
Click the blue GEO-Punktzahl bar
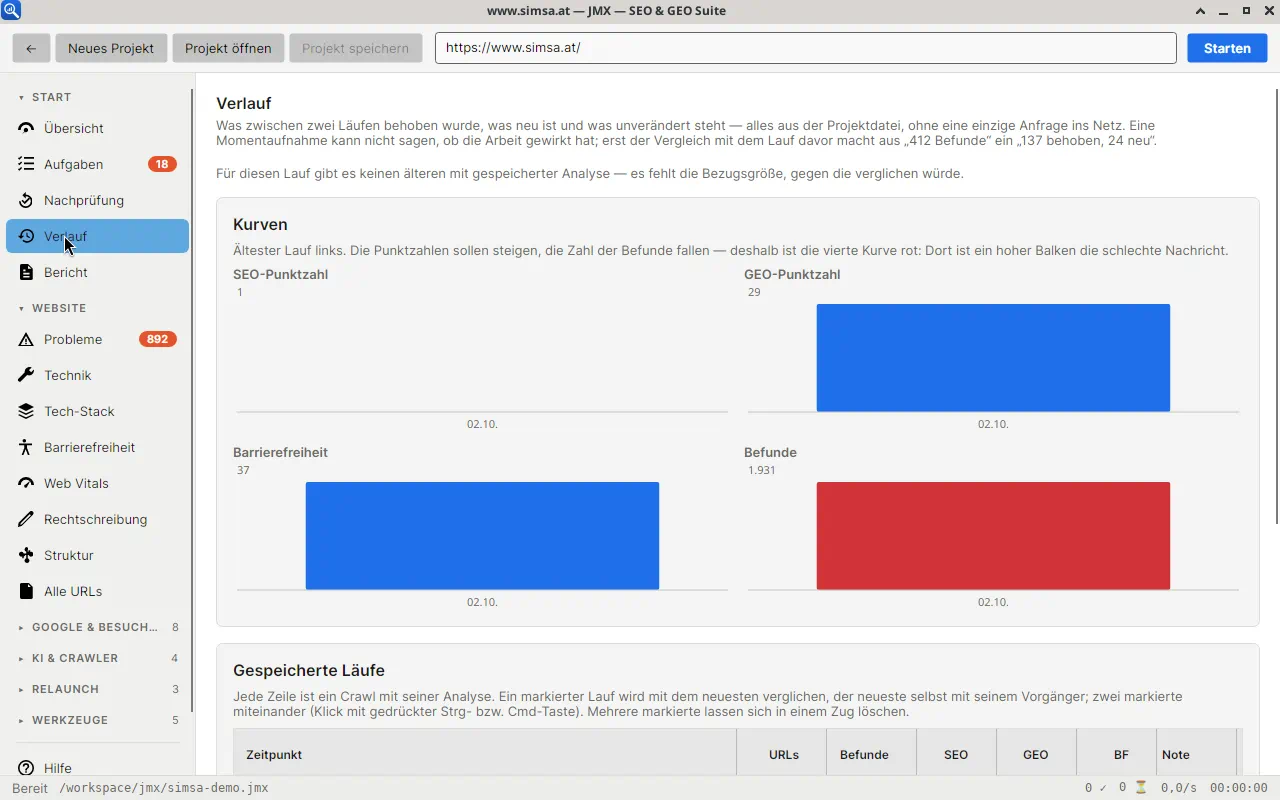coord(993,358)
